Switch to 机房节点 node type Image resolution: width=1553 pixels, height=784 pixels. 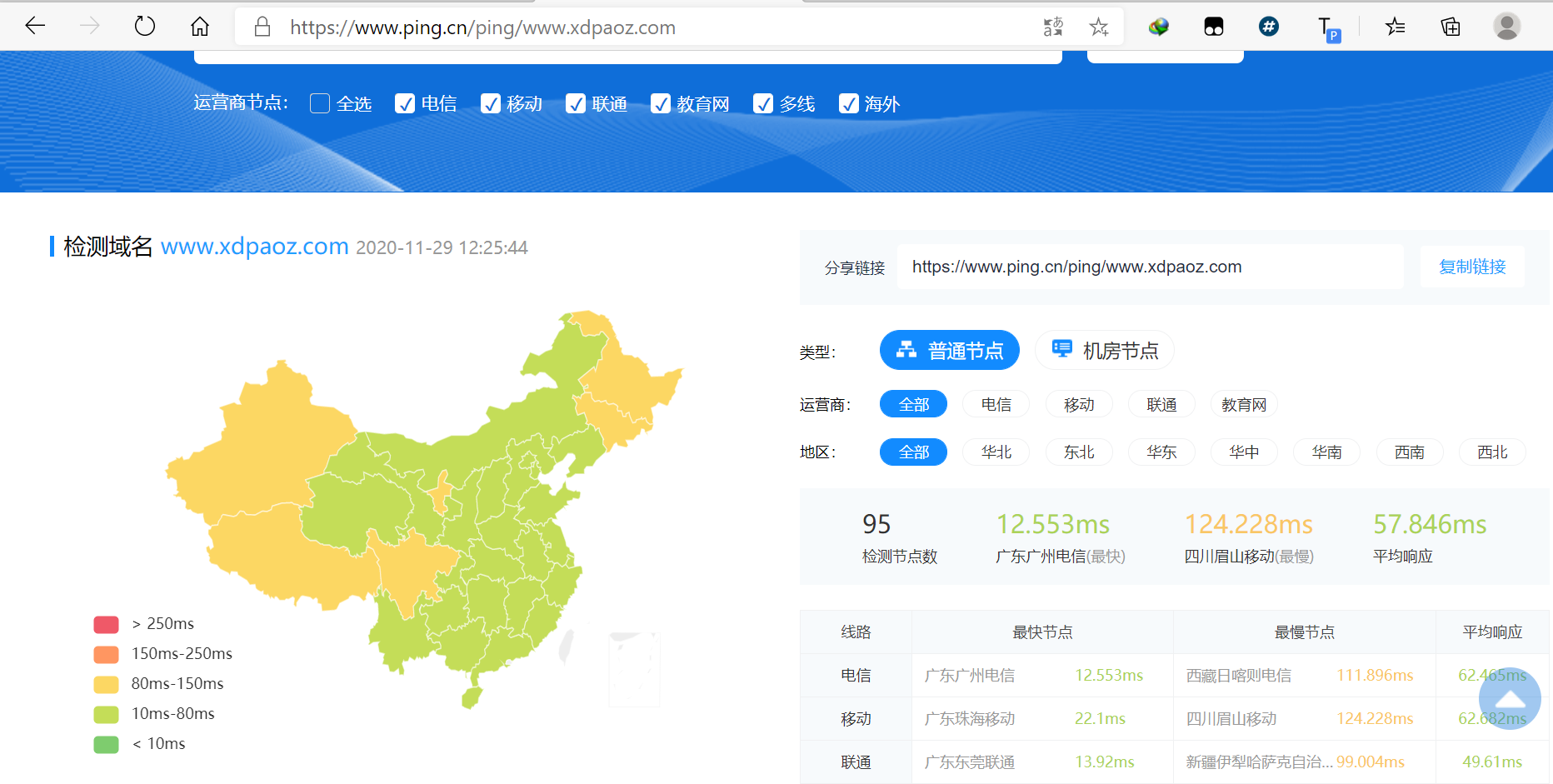tap(1105, 351)
